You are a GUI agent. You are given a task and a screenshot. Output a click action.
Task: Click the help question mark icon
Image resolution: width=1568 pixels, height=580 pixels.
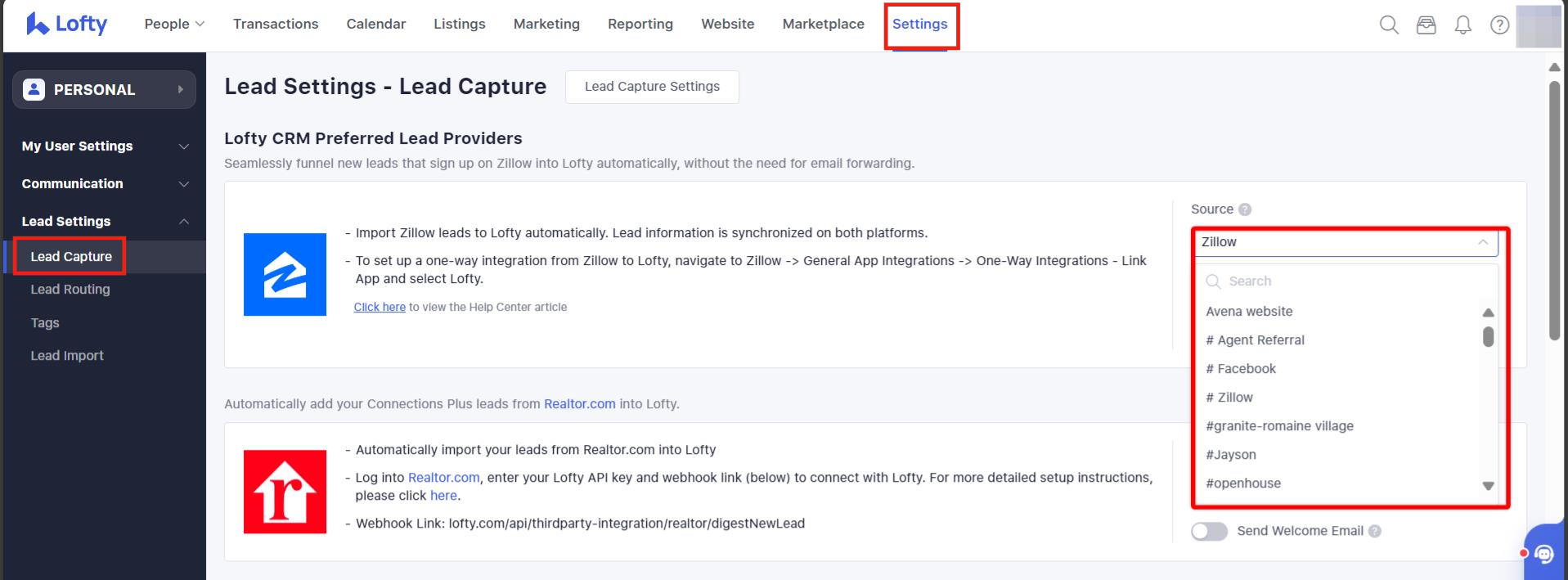(x=1499, y=25)
